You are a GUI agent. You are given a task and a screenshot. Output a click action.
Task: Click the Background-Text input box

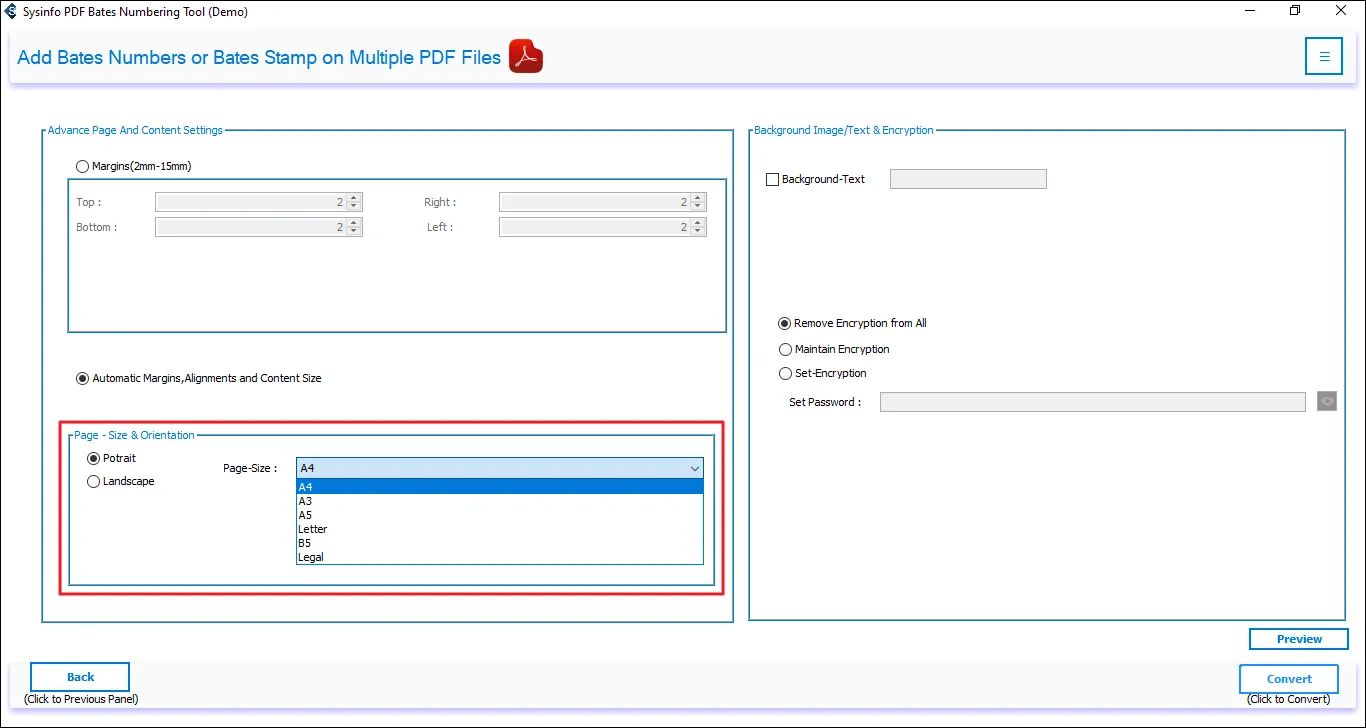tap(968, 179)
